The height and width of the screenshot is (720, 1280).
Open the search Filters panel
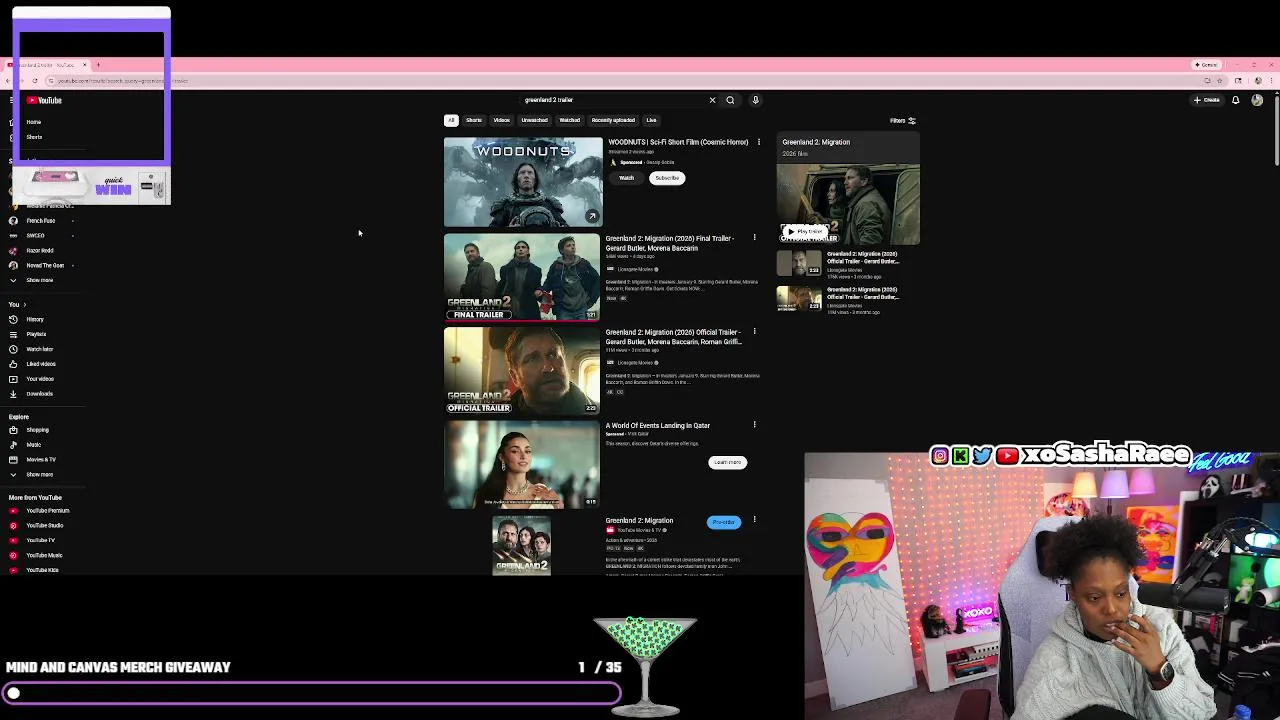pyautogui.click(x=903, y=120)
